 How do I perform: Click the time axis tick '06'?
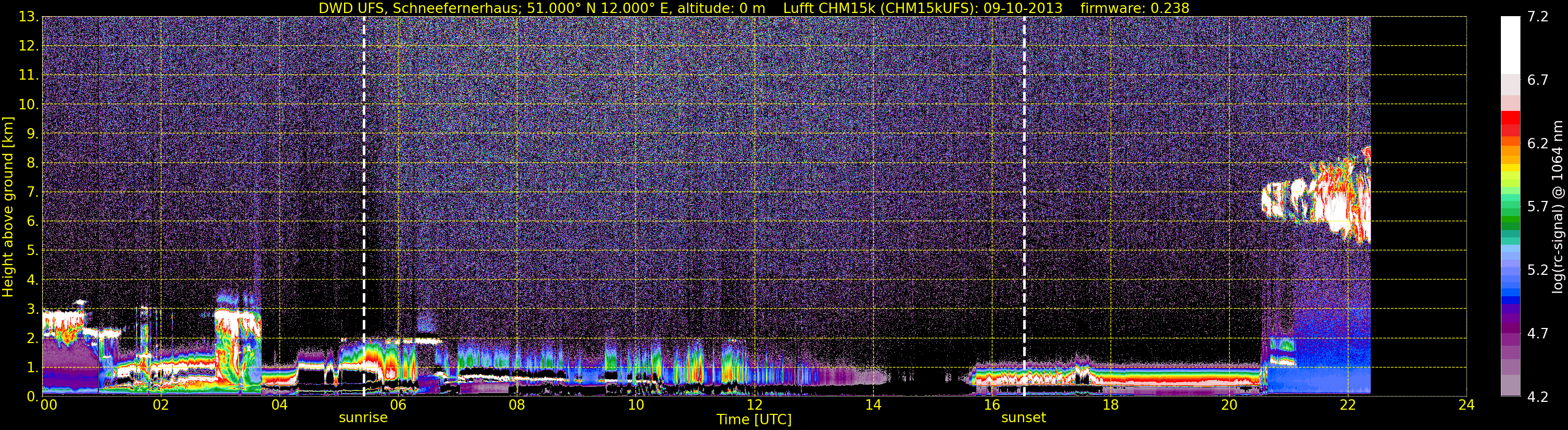pyautogui.click(x=398, y=405)
